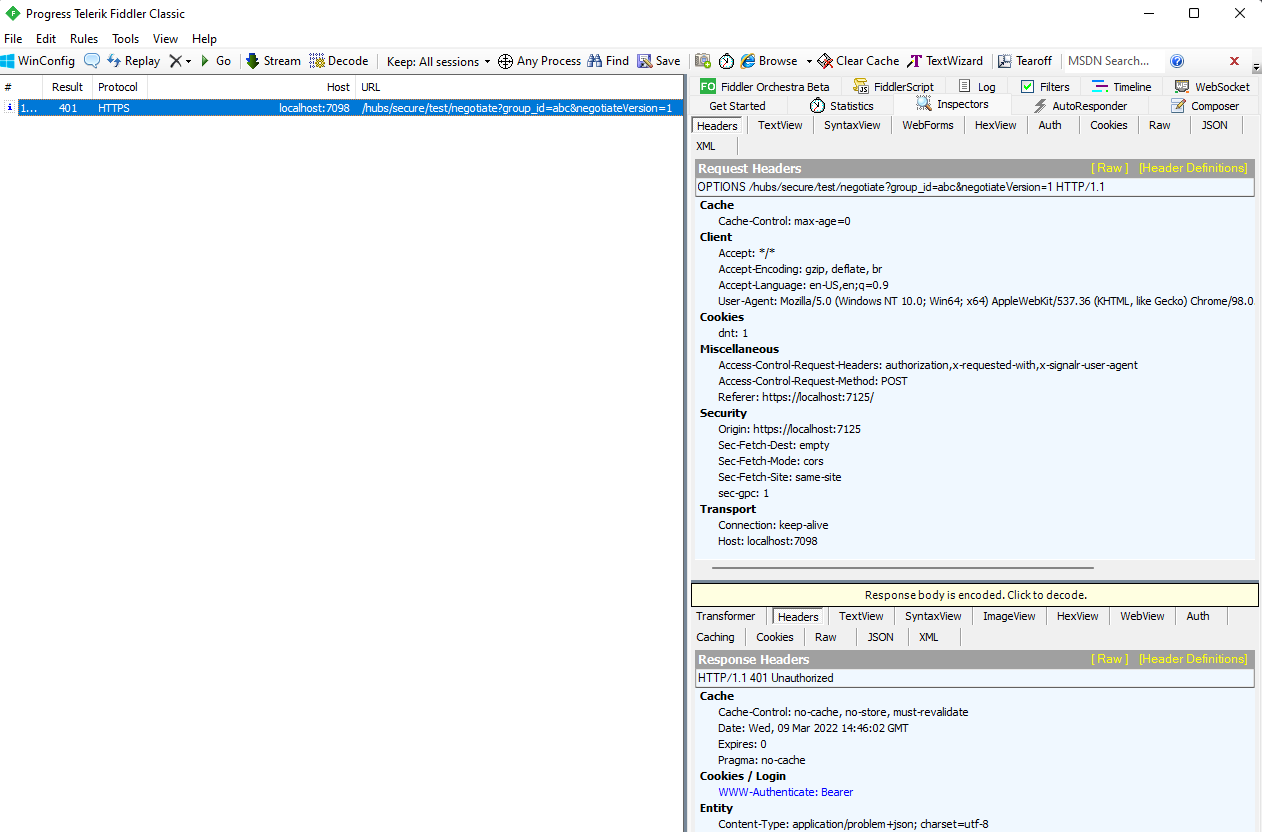This screenshot has width=1262, height=832.
Task: Click Cache-Control: max-age=0 request header
Action: (784, 221)
